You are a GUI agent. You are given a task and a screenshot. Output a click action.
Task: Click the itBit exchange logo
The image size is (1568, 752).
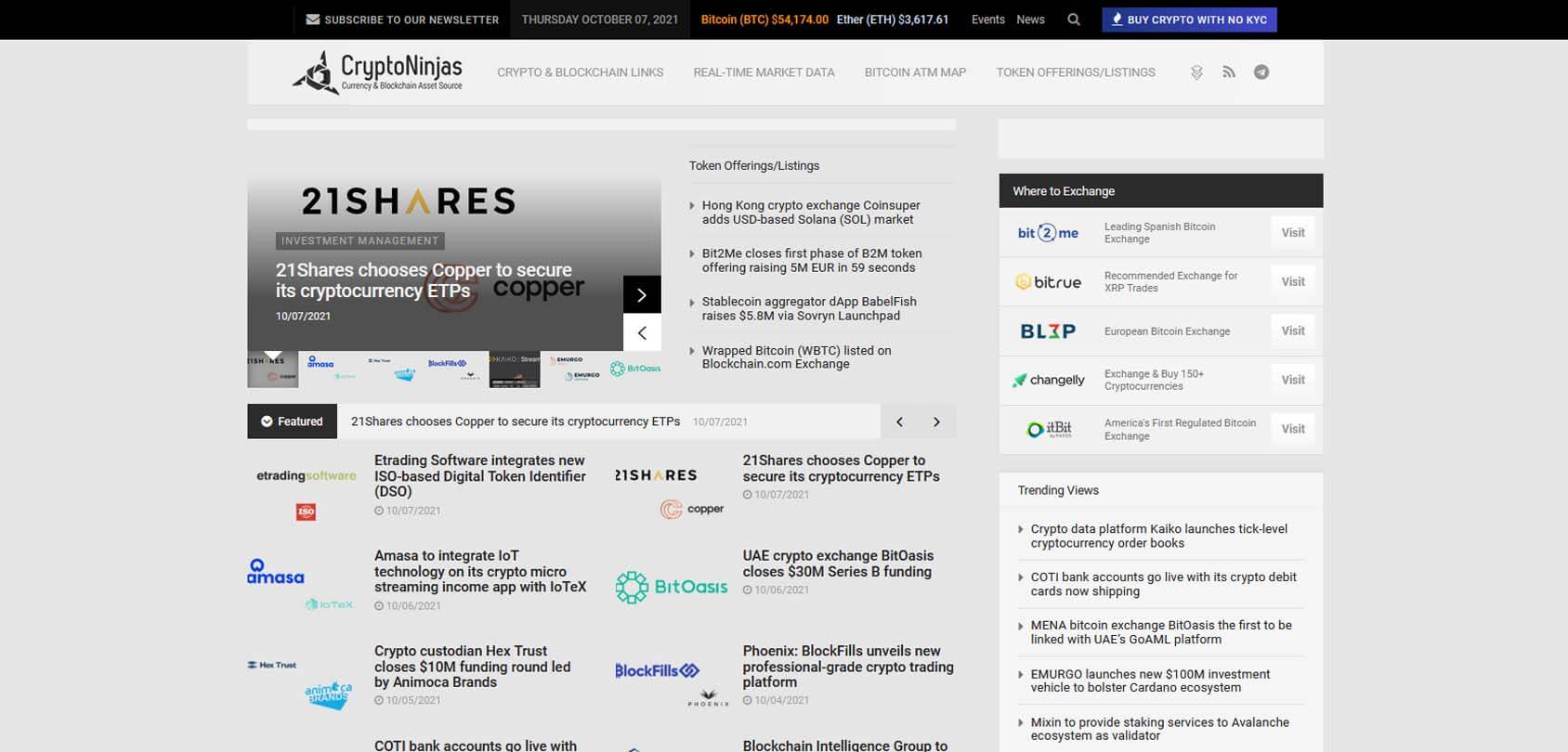pyautogui.click(x=1049, y=429)
